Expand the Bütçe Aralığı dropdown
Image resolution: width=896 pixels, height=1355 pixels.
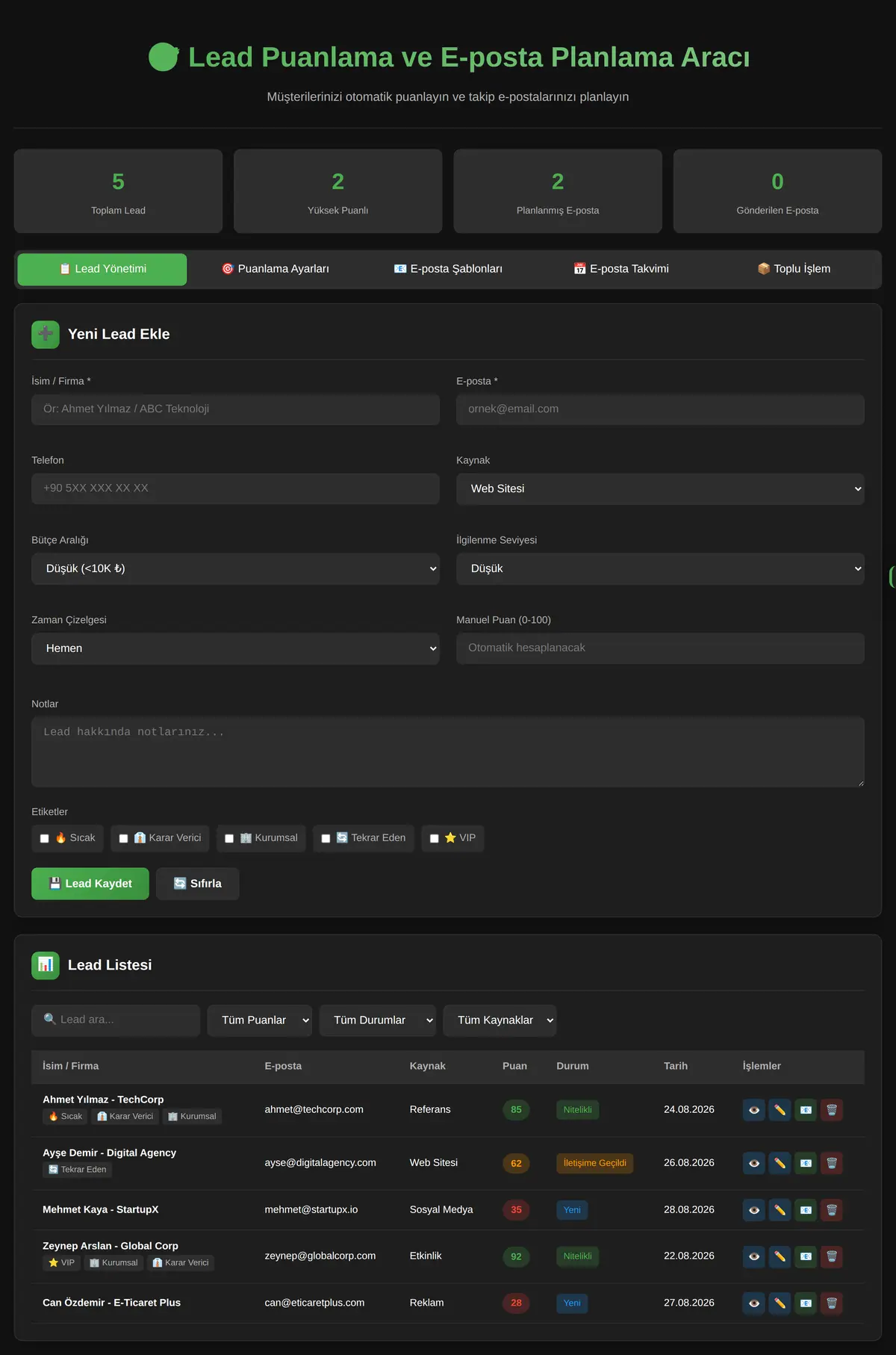[x=235, y=568]
